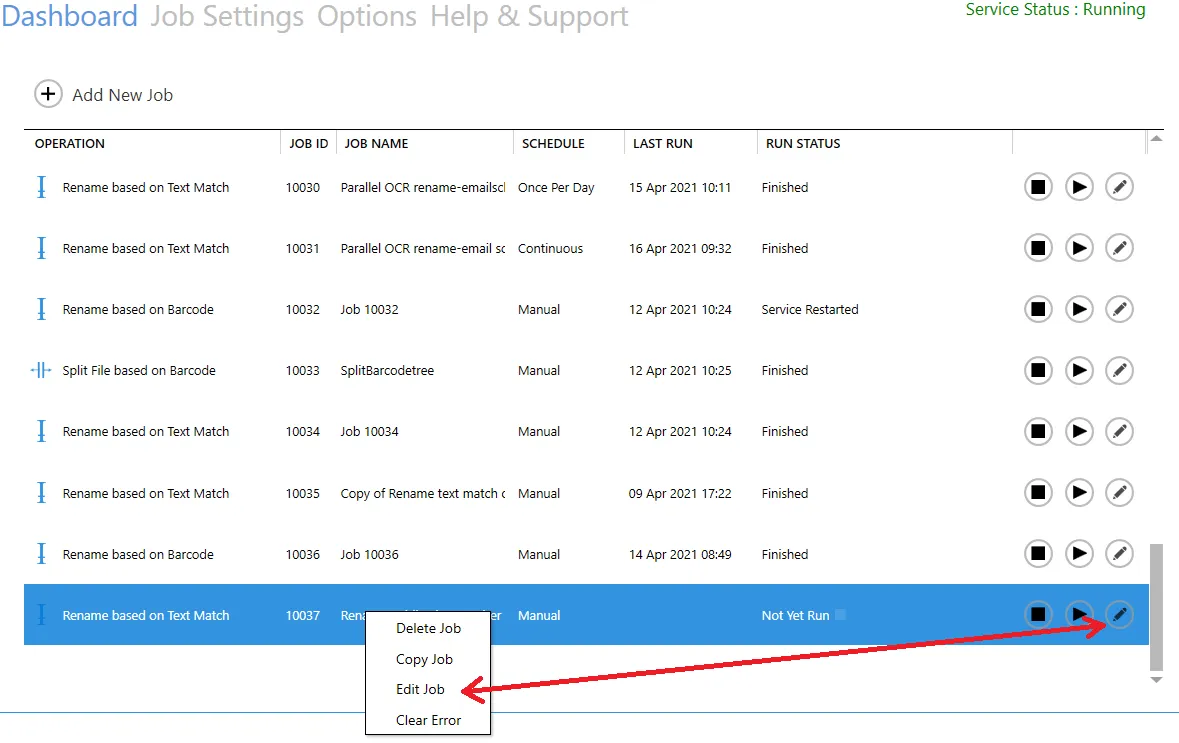Run job 10036 with its play button
This screenshot has height=743, width=1179.
tap(1079, 554)
